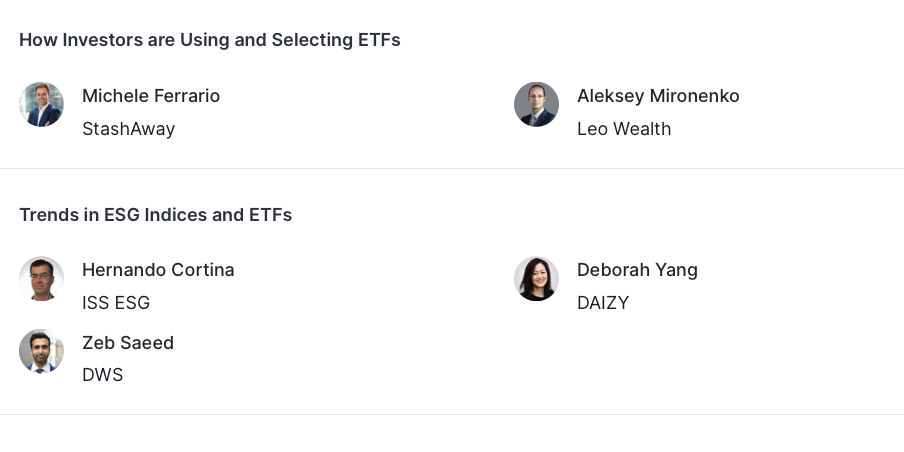Open the 'How Investors are Using and Selecting ETFs' session
Screen dimensions: 904x452
[209, 40]
